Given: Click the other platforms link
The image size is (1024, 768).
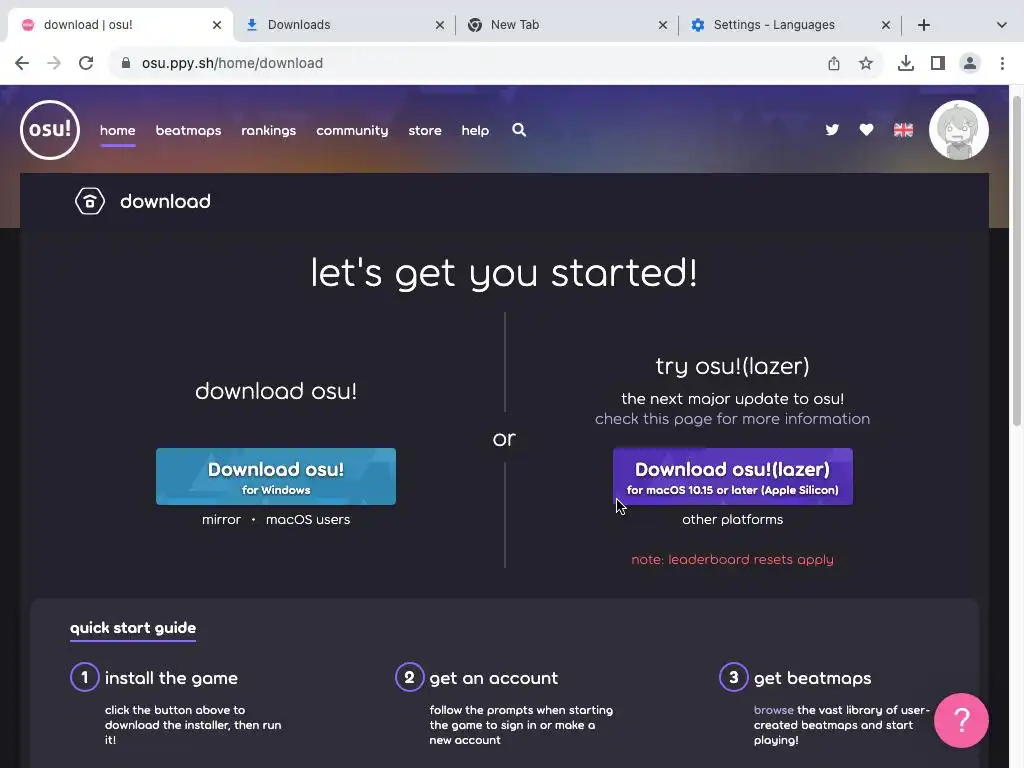Looking at the screenshot, I should pyautogui.click(x=733, y=519).
